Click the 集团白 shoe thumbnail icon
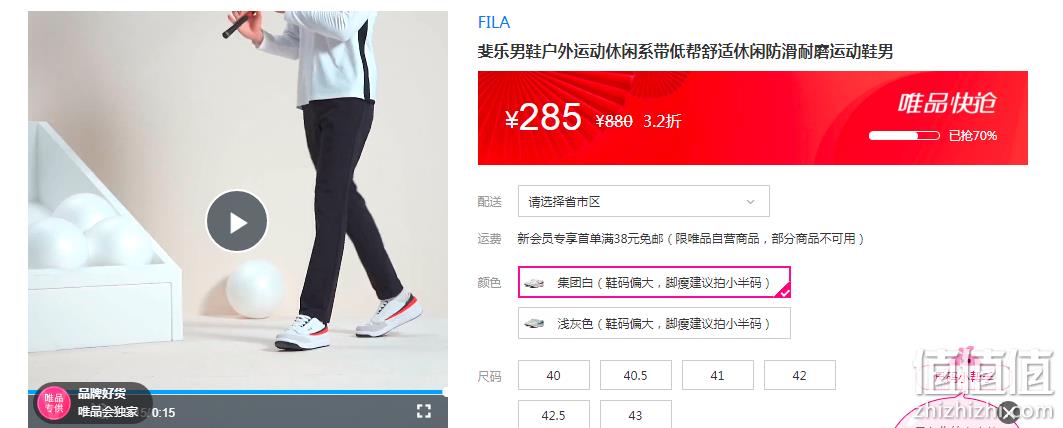The height and width of the screenshot is (428, 1063). click(534, 283)
